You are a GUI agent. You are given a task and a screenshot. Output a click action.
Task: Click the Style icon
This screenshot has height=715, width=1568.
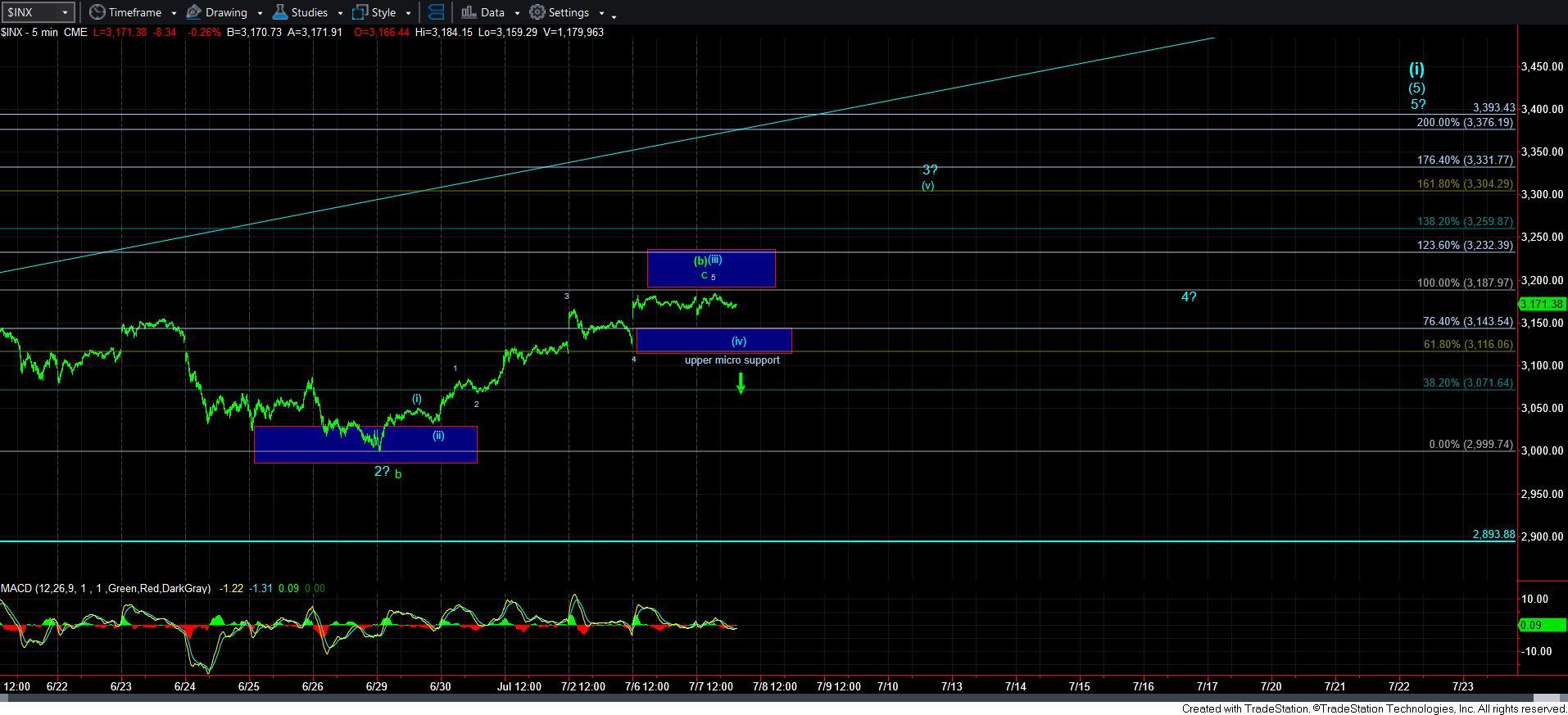(x=360, y=12)
